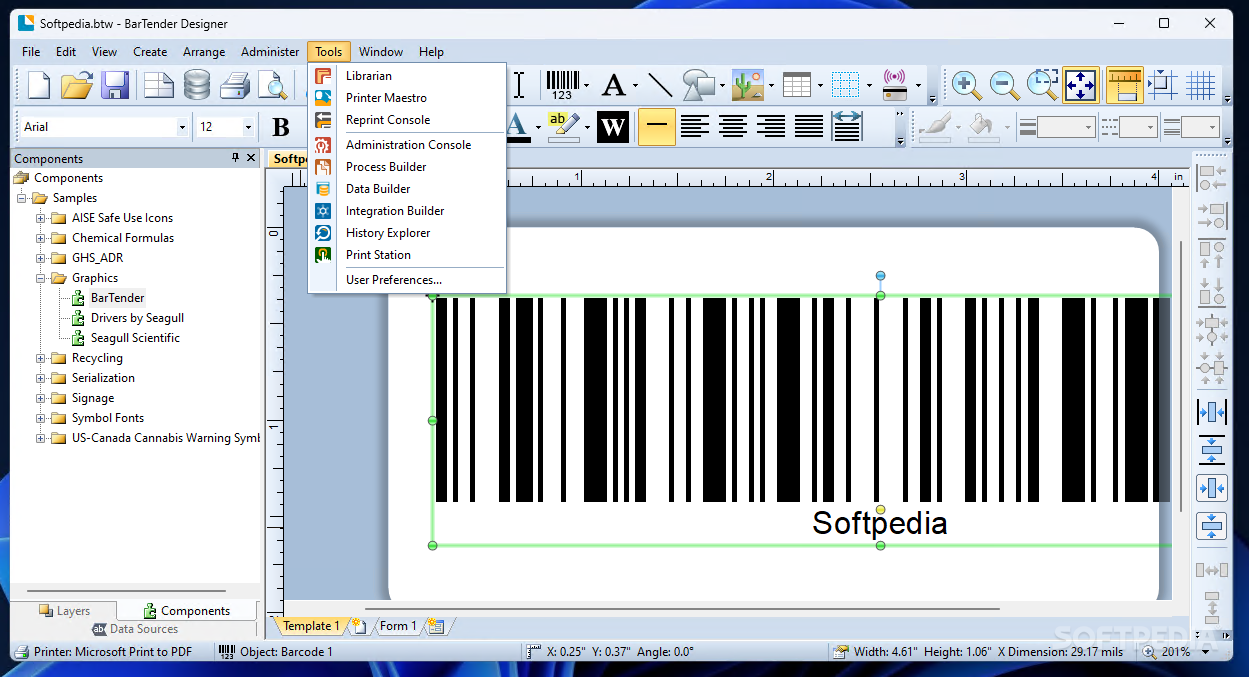The height and width of the screenshot is (677, 1249).
Task: Choose Integration Builder from Tools menu
Action: [x=407, y=211]
